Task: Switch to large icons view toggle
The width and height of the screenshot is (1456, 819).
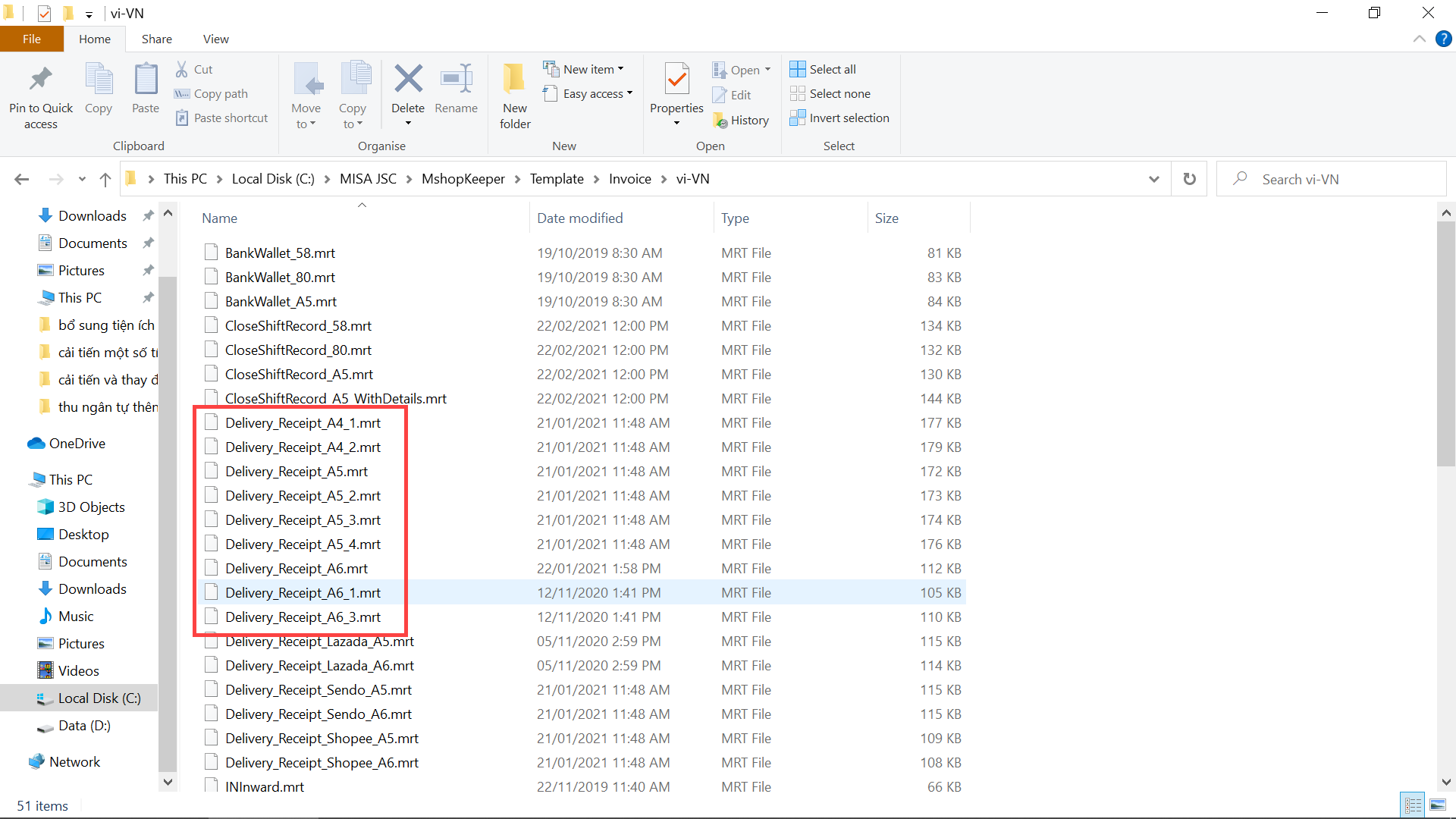Action: tap(1437, 805)
